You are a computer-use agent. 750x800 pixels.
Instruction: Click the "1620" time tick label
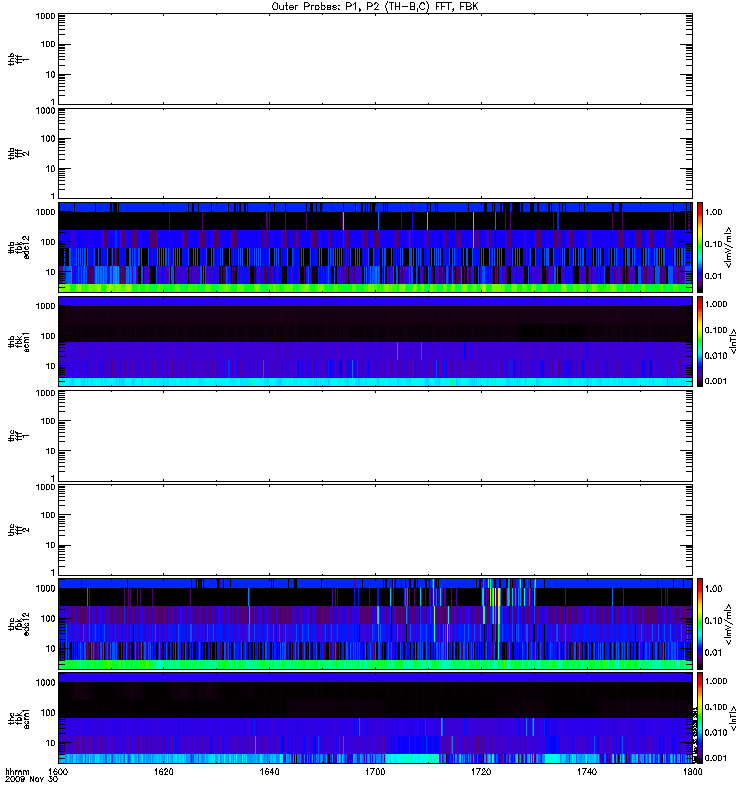click(164, 771)
